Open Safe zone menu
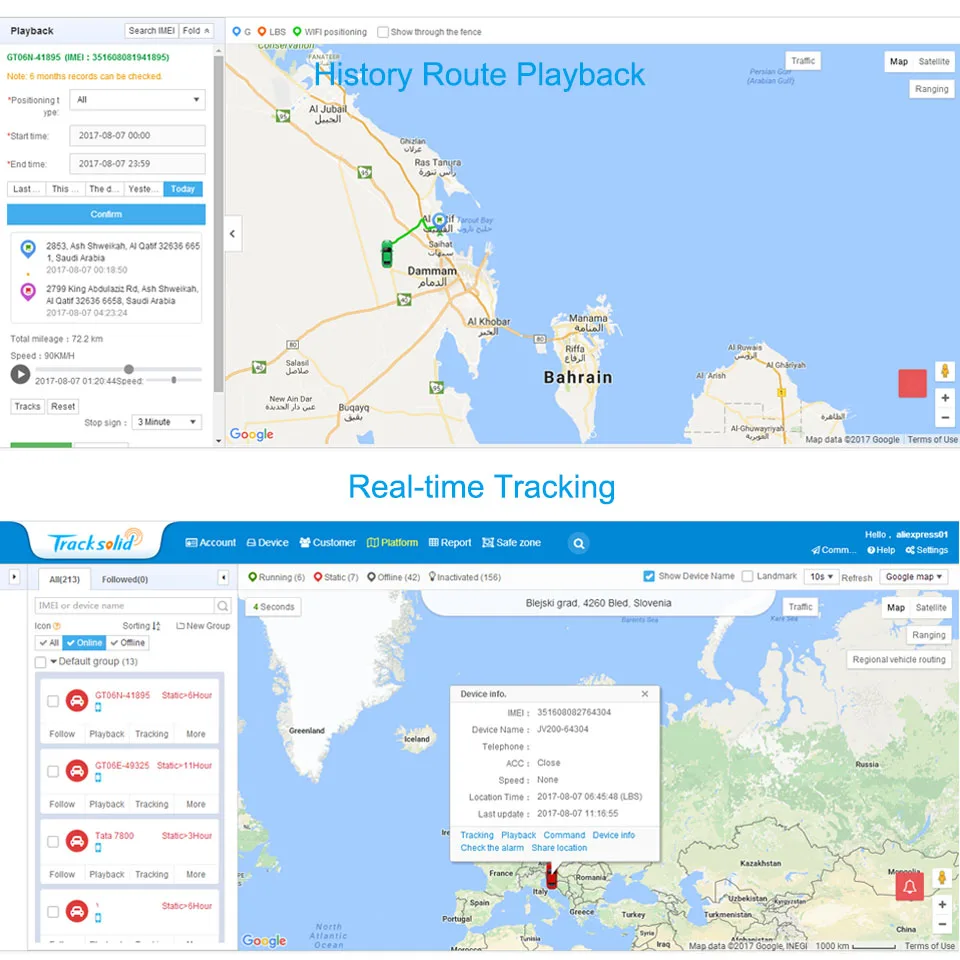 coord(511,542)
